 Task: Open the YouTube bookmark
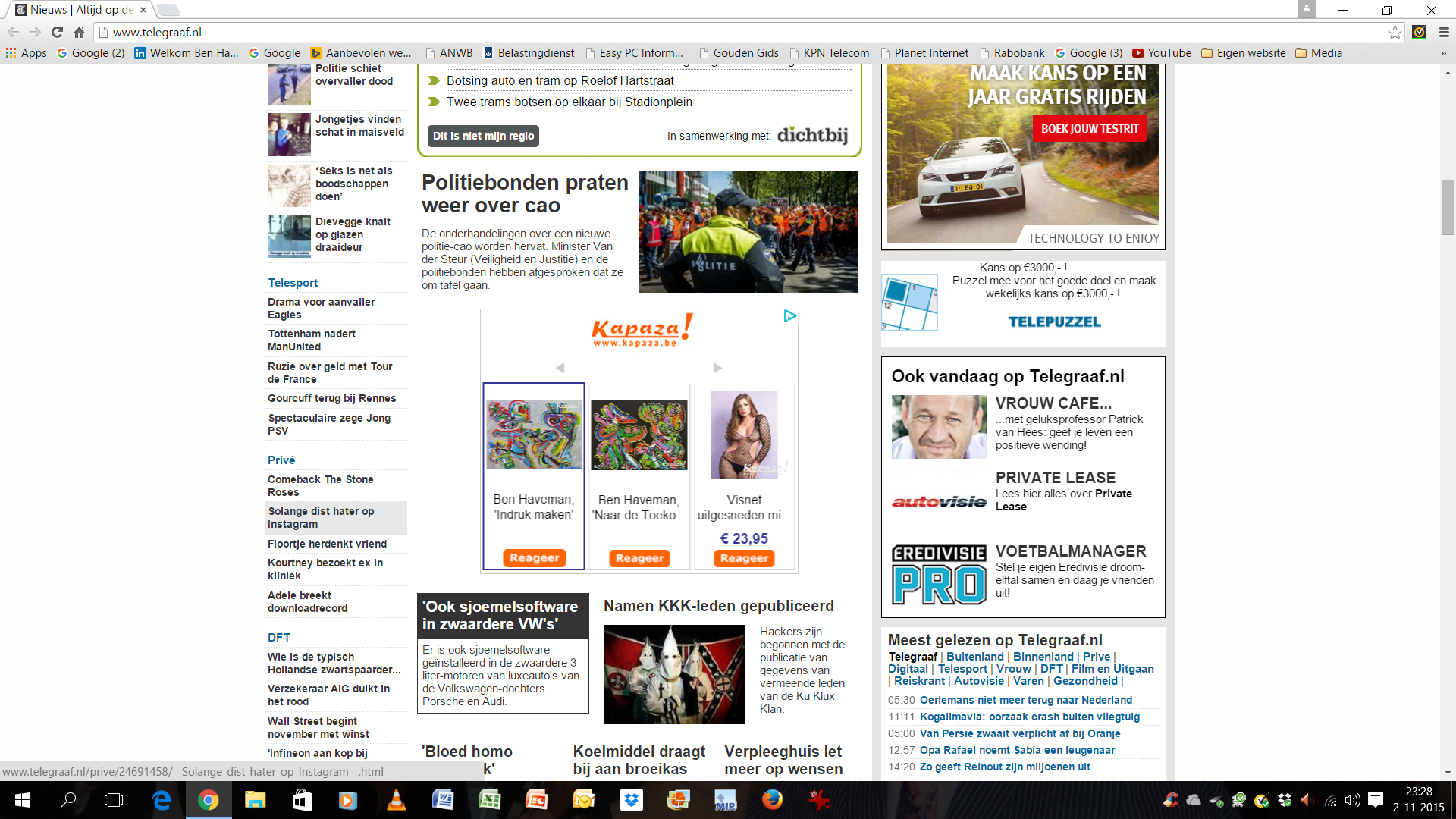point(1162,53)
